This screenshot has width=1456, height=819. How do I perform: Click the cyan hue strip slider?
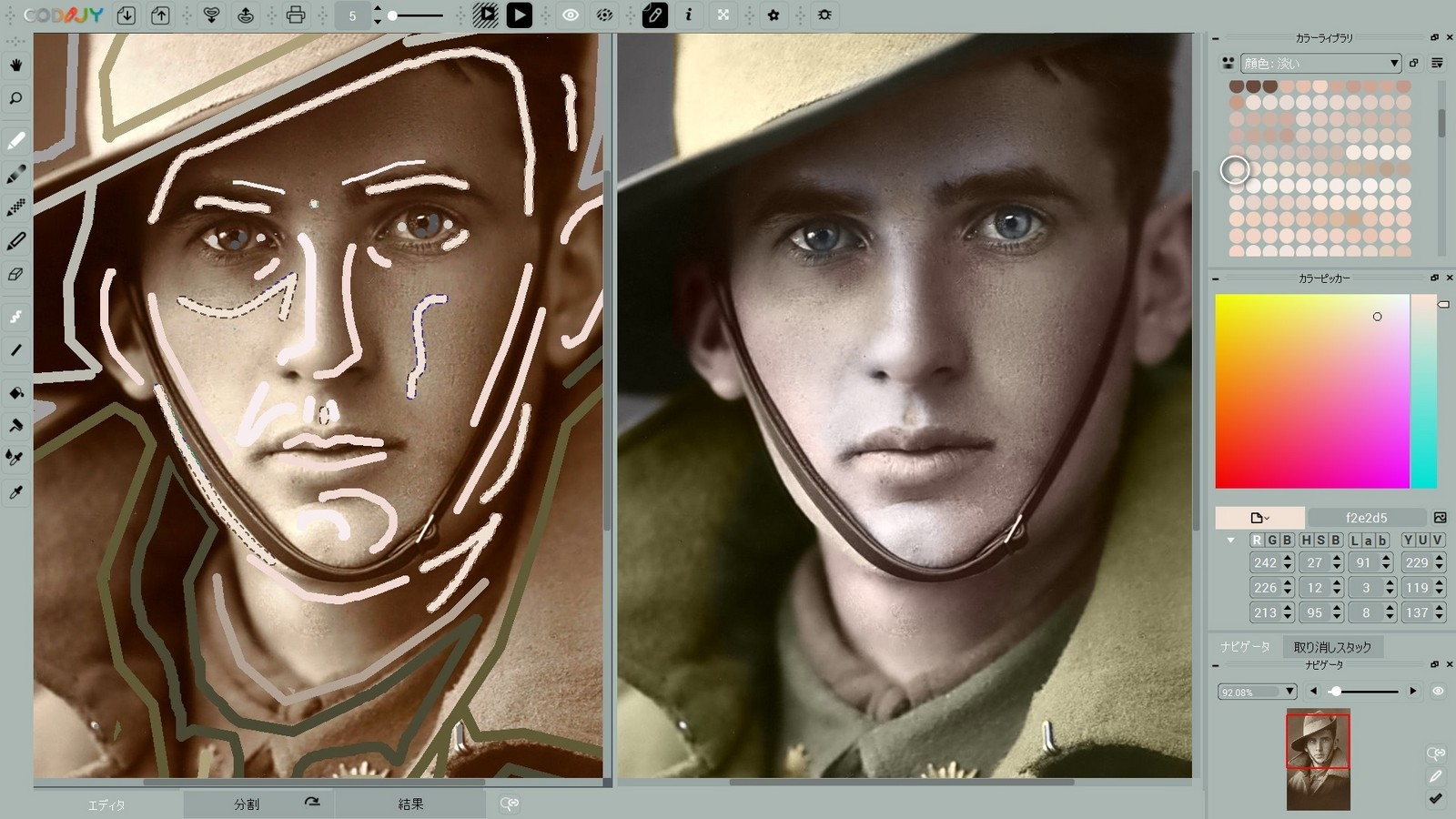pyautogui.click(x=1424, y=391)
